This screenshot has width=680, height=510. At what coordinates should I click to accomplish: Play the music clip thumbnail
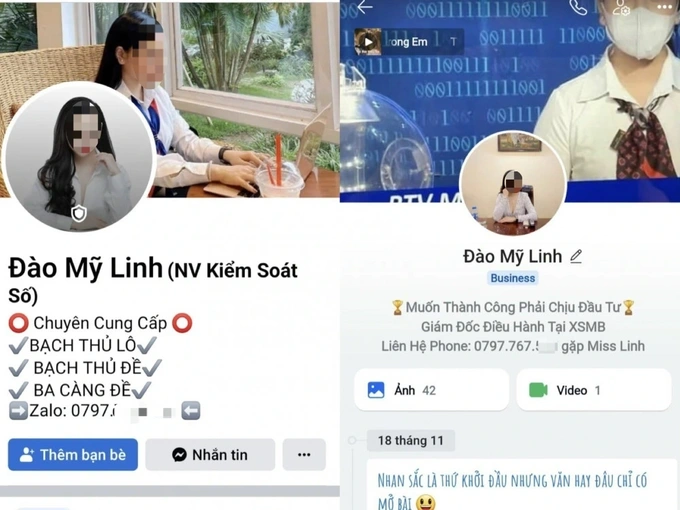pos(368,42)
